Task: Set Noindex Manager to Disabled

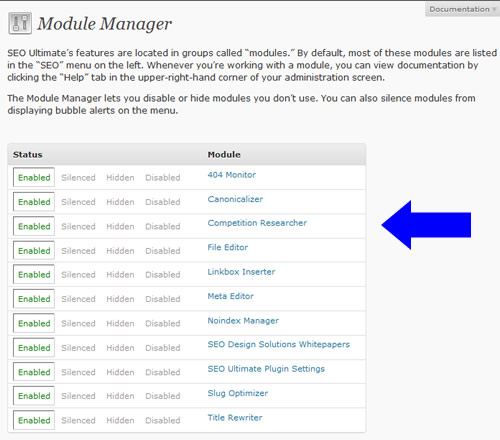Action: coord(163,323)
